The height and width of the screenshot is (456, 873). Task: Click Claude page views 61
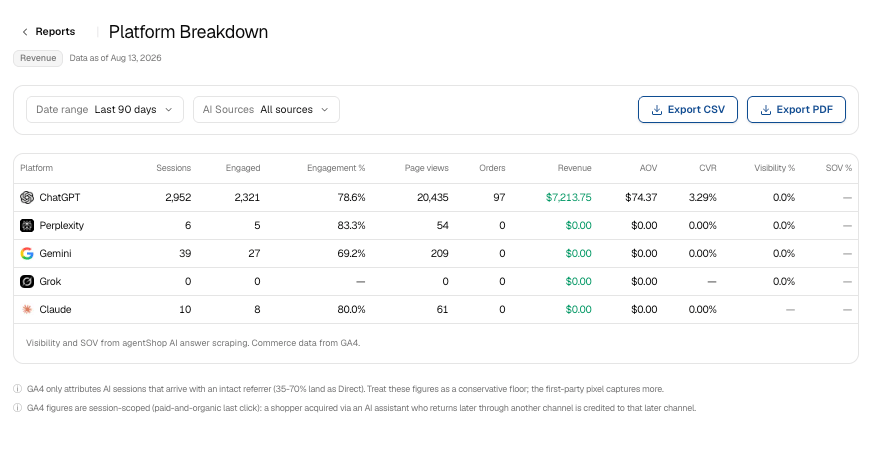(443, 309)
